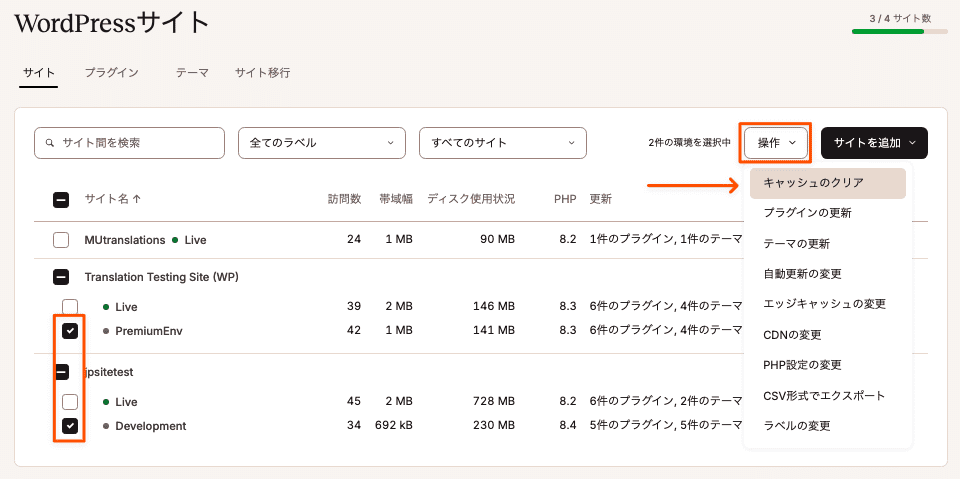This screenshot has height=479, width=960.
Task: Toggle Translation Testing Site (WP) group checkbox
Action: coord(61,277)
